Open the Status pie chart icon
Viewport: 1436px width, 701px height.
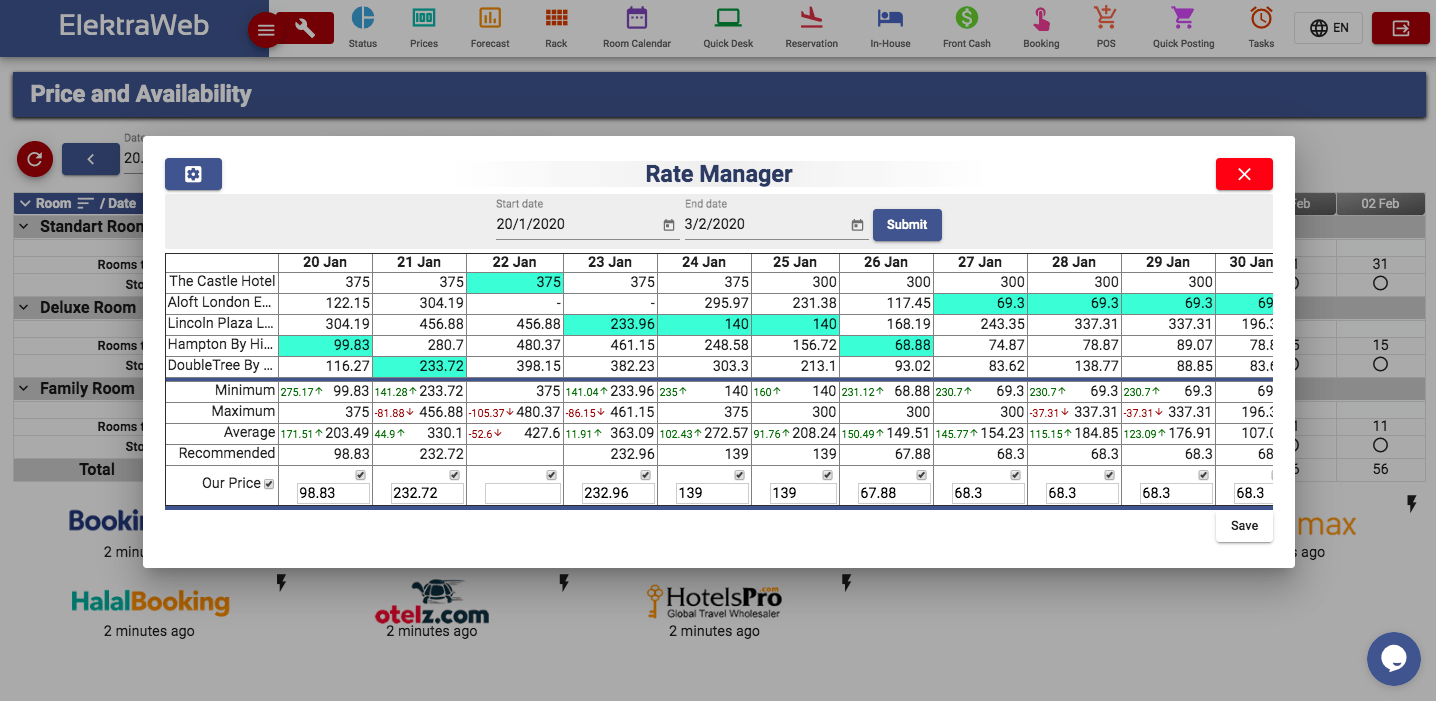point(363,18)
